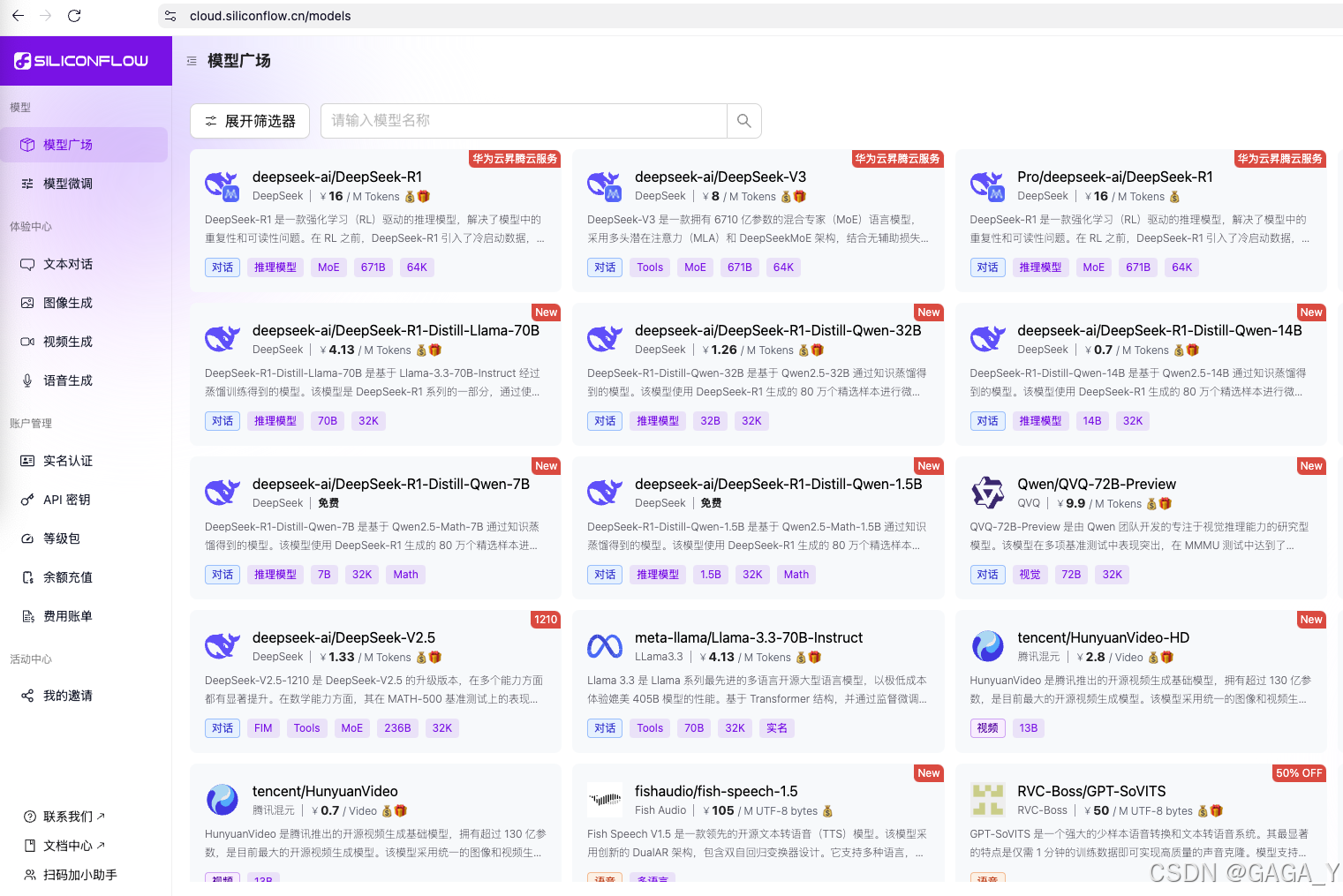Open 模型广场 in the sidebar
1343x896 pixels.
(x=84, y=145)
